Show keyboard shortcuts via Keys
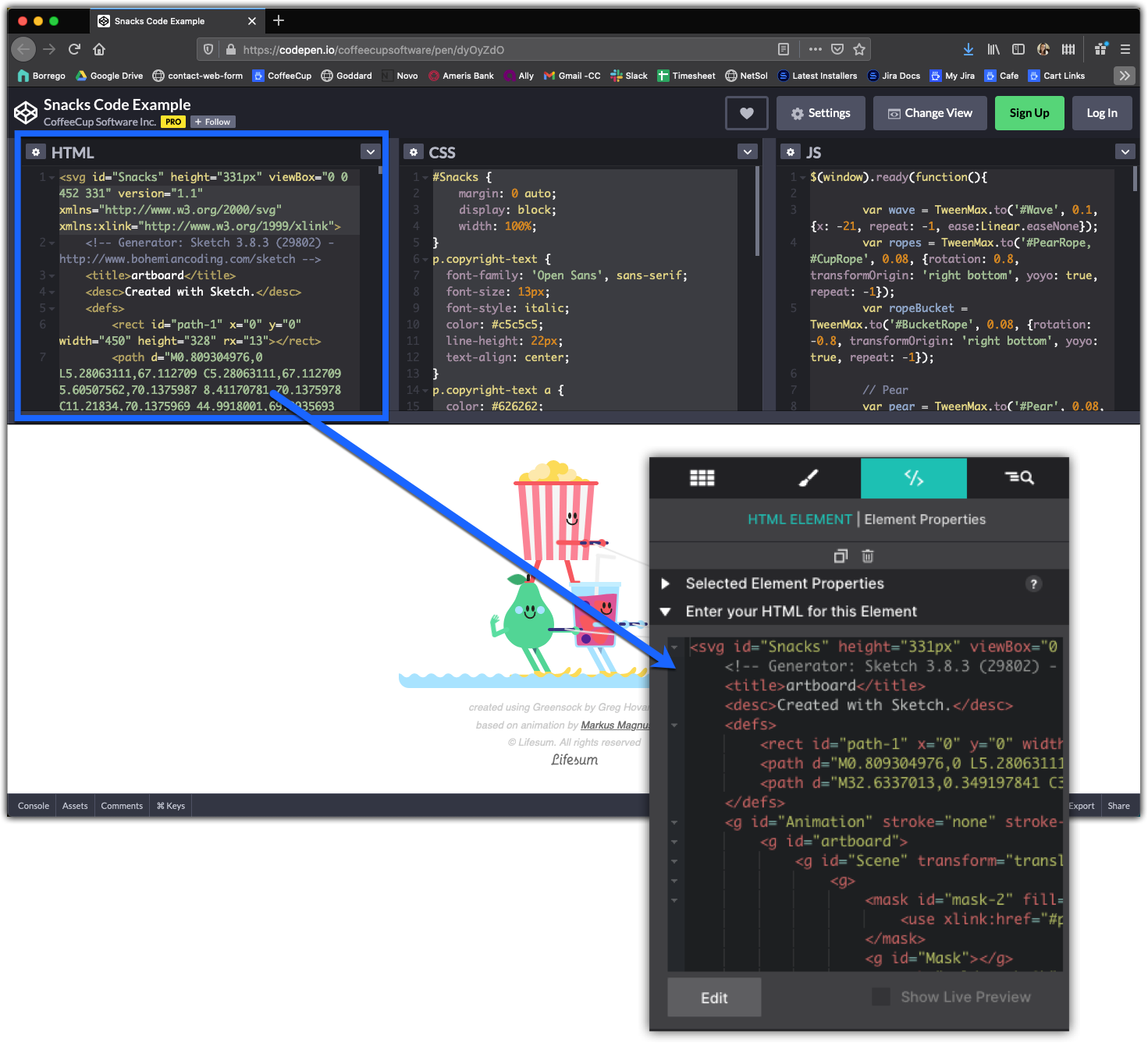Viewport: 1148px width, 1043px height. (171, 806)
